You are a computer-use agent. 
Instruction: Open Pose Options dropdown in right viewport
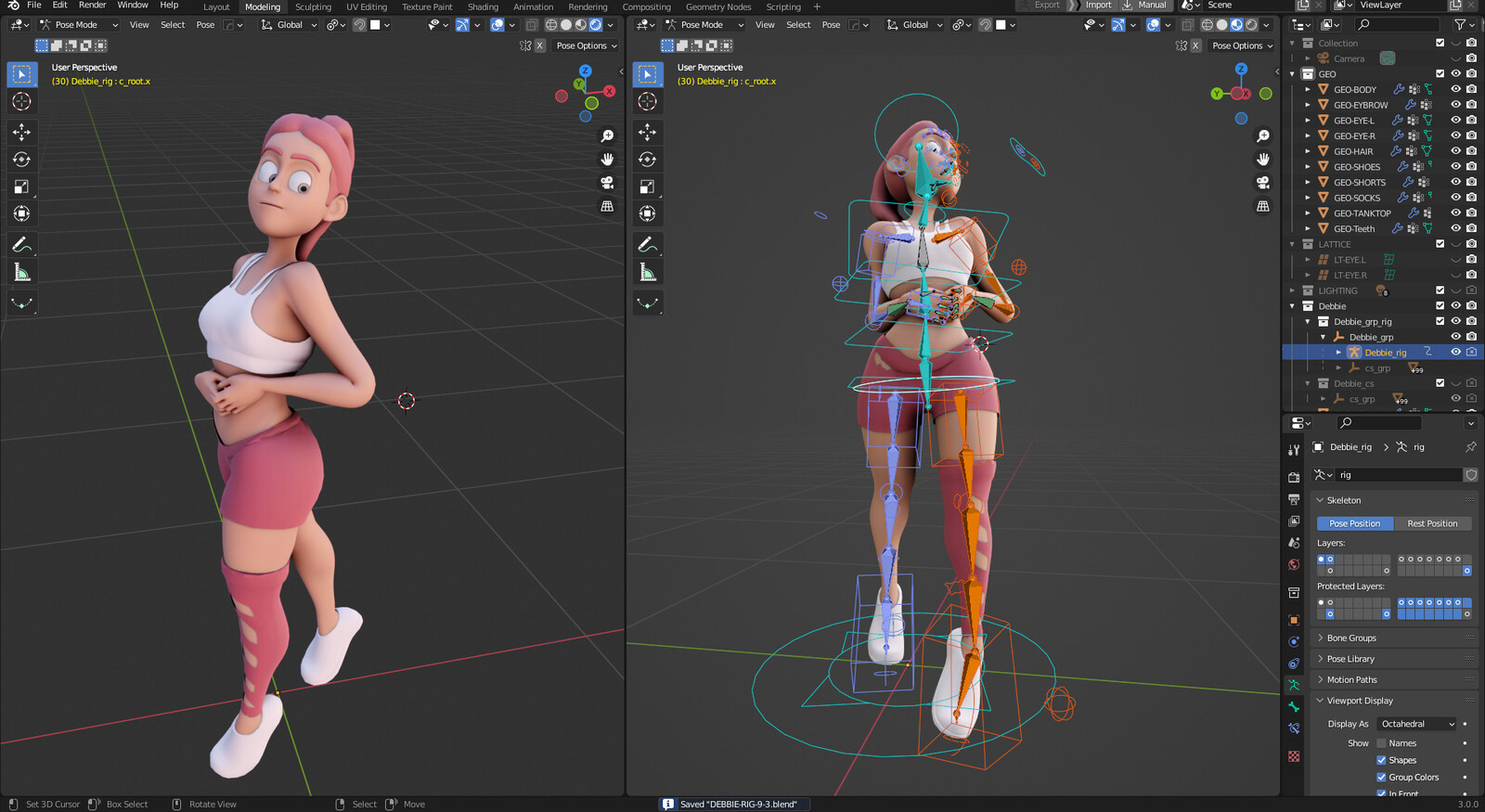tap(1242, 45)
